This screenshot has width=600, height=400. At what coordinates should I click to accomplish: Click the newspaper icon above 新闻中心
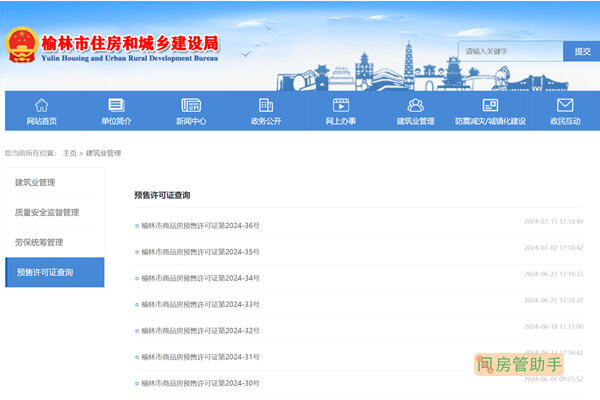pyautogui.click(x=191, y=105)
